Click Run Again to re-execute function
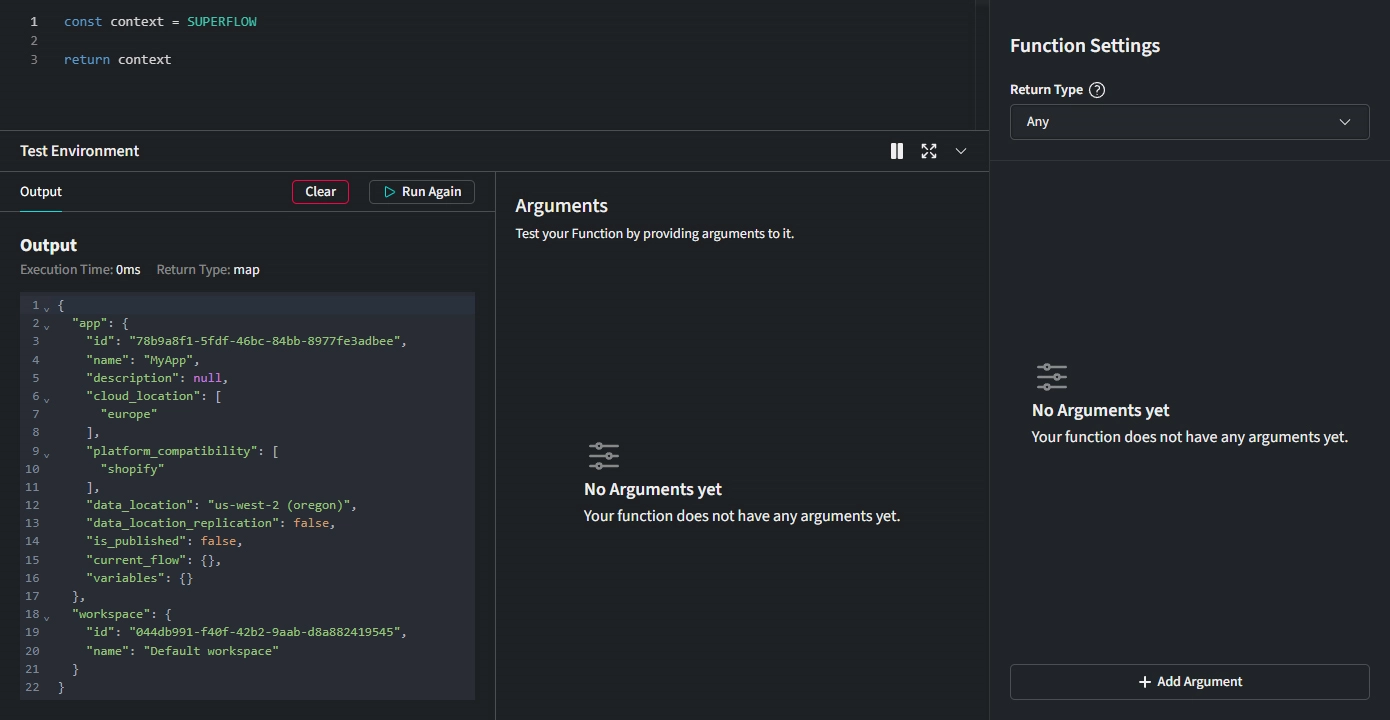The image size is (1390, 720). pyautogui.click(x=421, y=192)
